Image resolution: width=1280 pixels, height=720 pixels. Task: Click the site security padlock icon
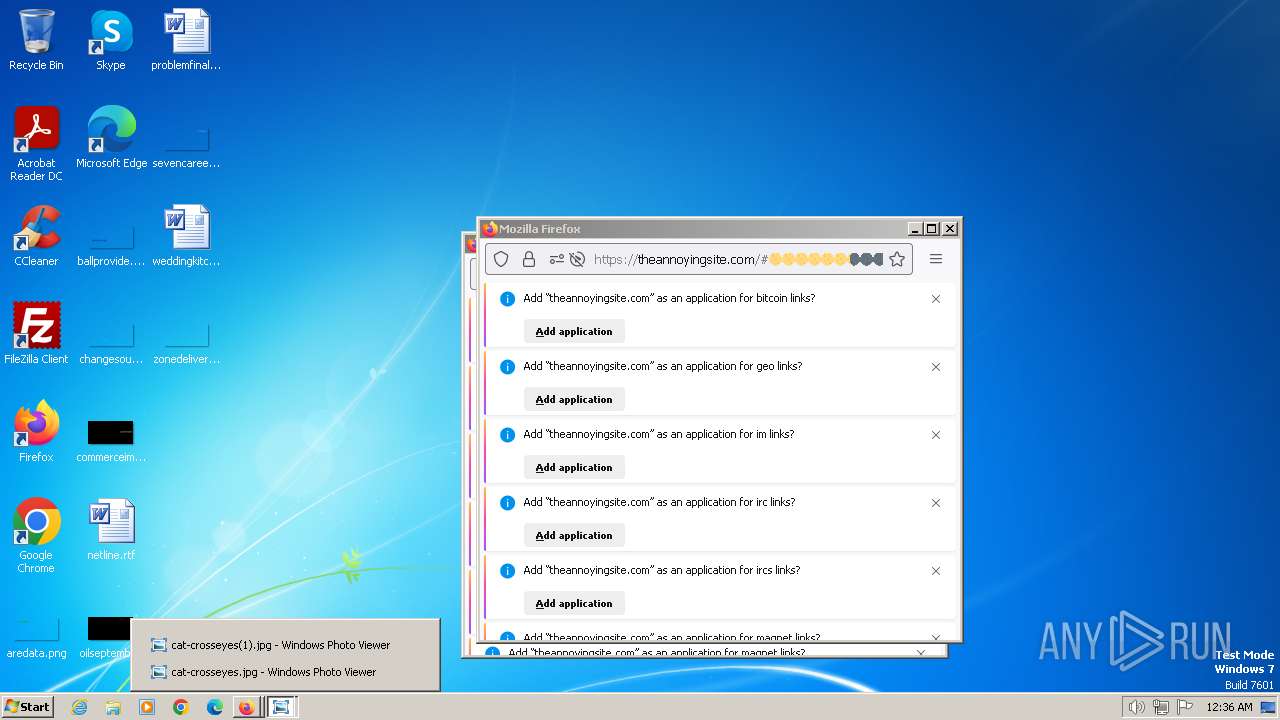click(529, 259)
